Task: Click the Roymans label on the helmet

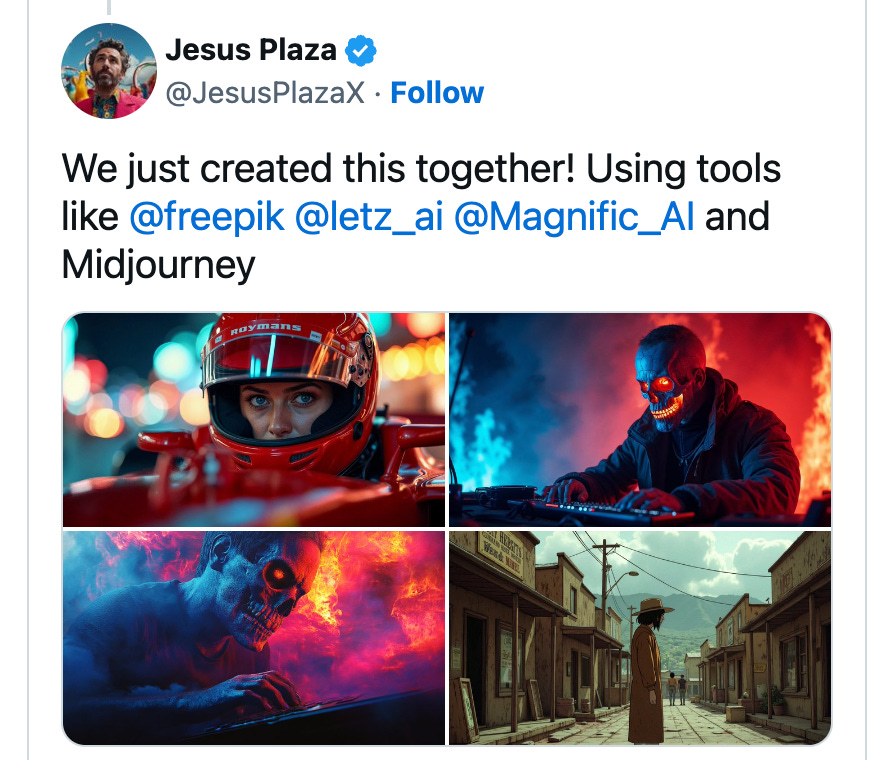Action: tap(265, 328)
